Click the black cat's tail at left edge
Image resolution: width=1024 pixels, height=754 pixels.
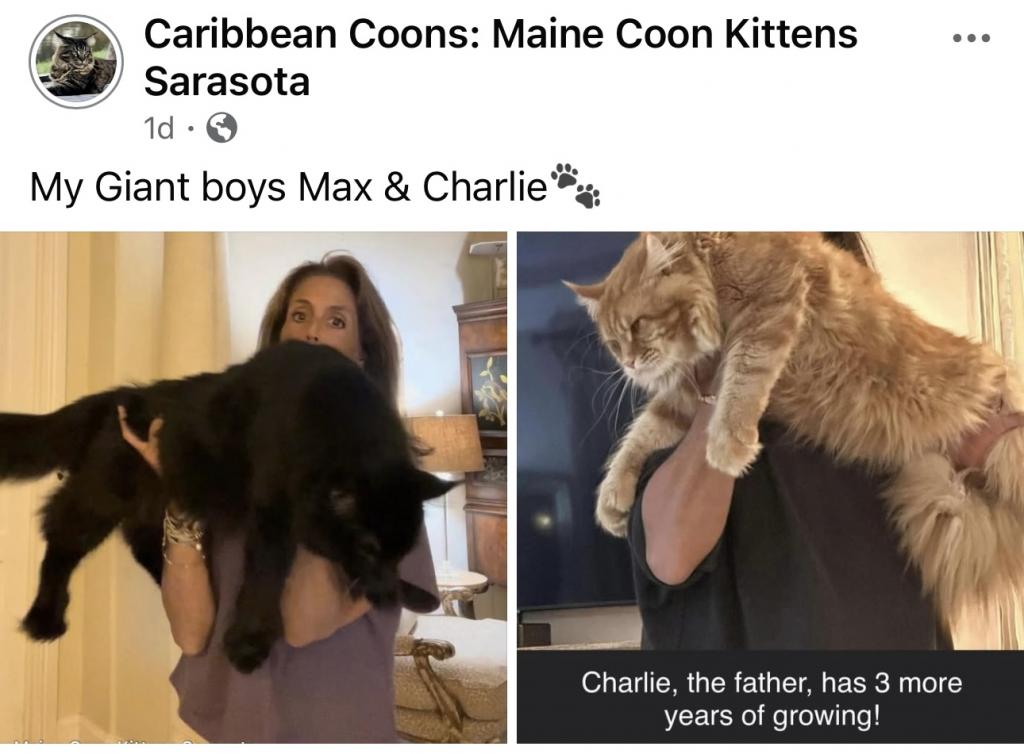39,444
